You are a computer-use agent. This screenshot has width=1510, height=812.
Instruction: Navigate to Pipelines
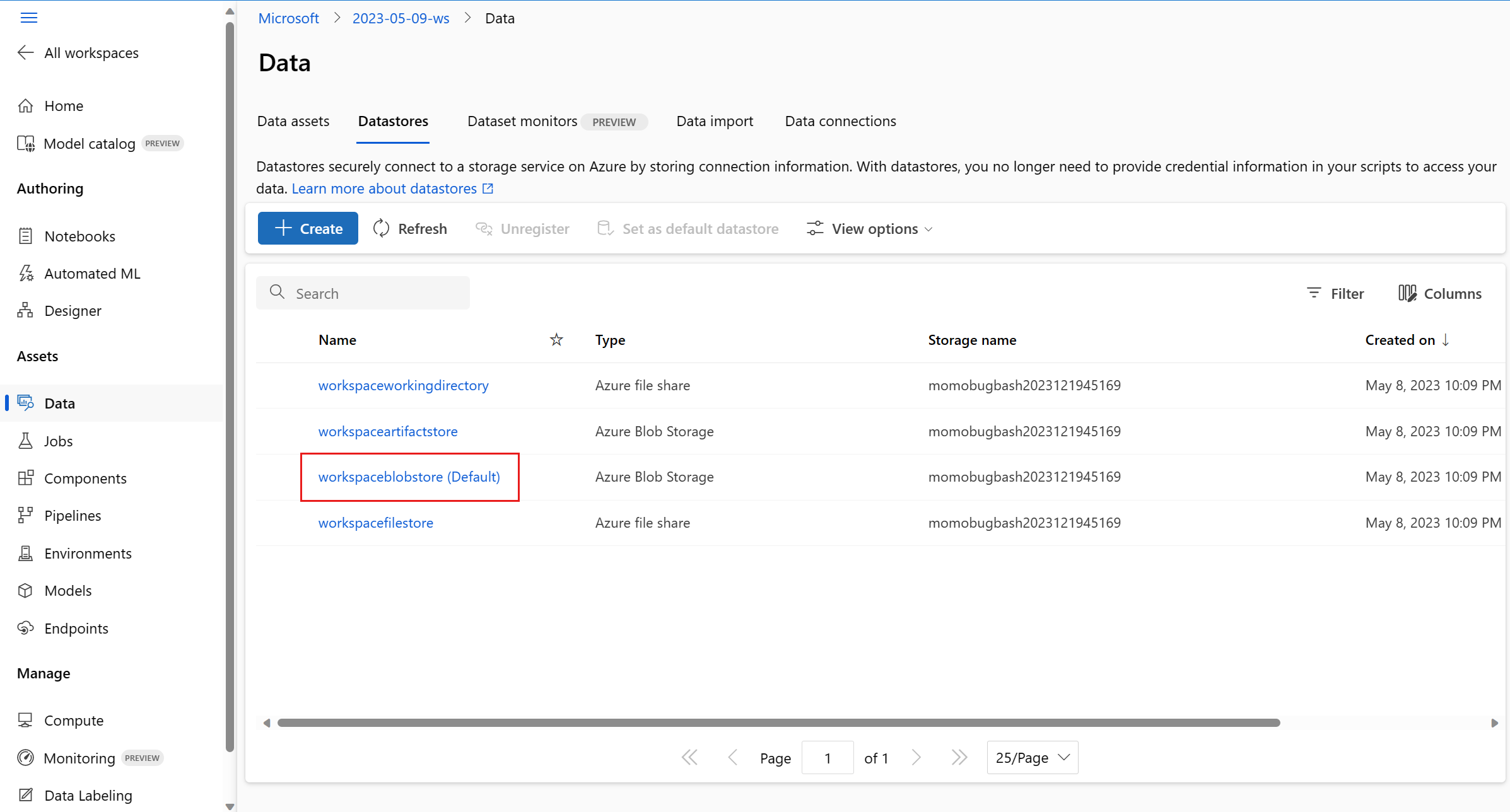coord(73,516)
